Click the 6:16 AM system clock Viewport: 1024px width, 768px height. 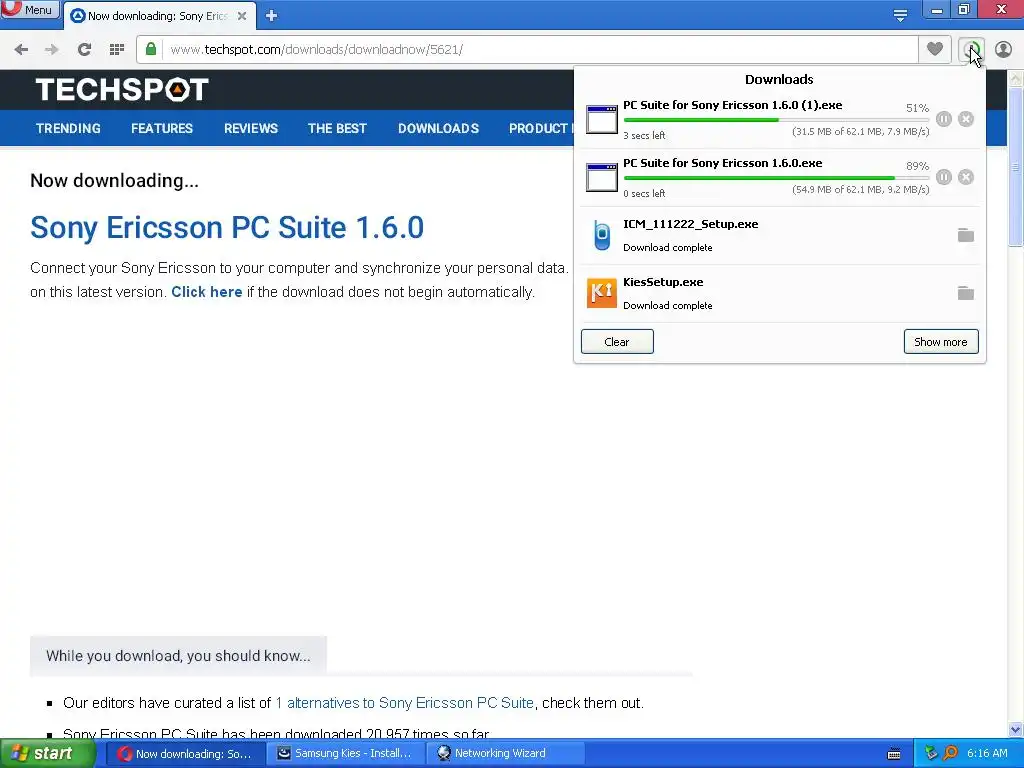987,753
